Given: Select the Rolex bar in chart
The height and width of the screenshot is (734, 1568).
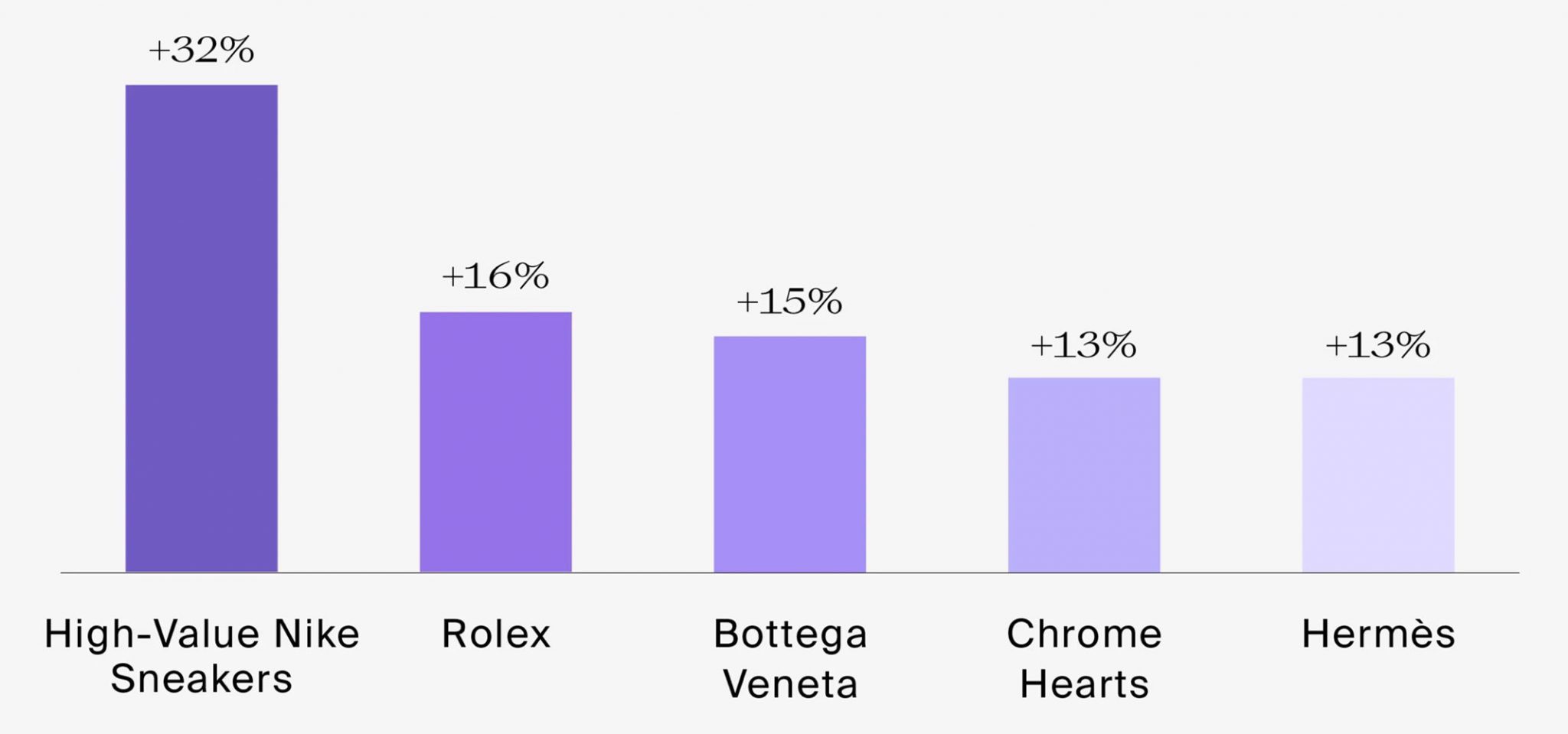Looking at the screenshot, I should click(x=495, y=442).
